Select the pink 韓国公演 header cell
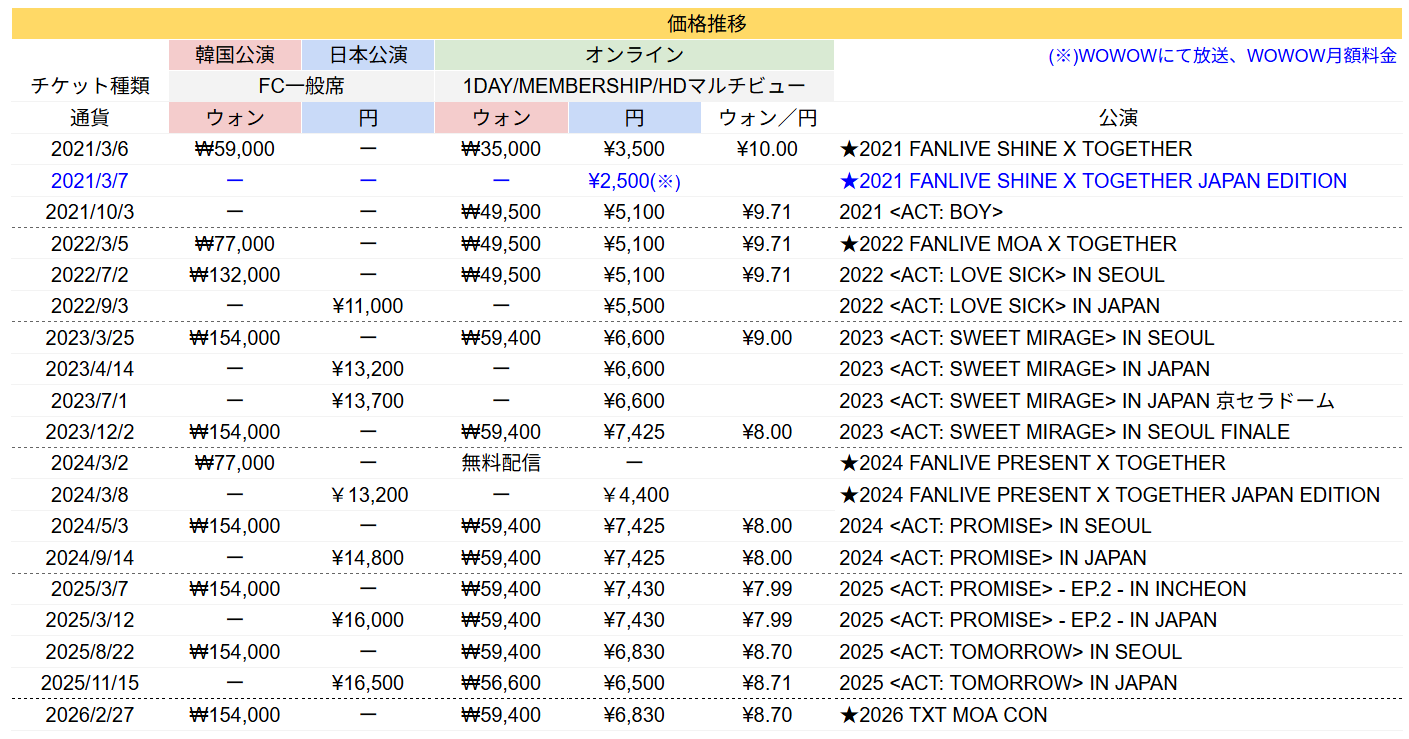1409x739 pixels. [x=235, y=54]
